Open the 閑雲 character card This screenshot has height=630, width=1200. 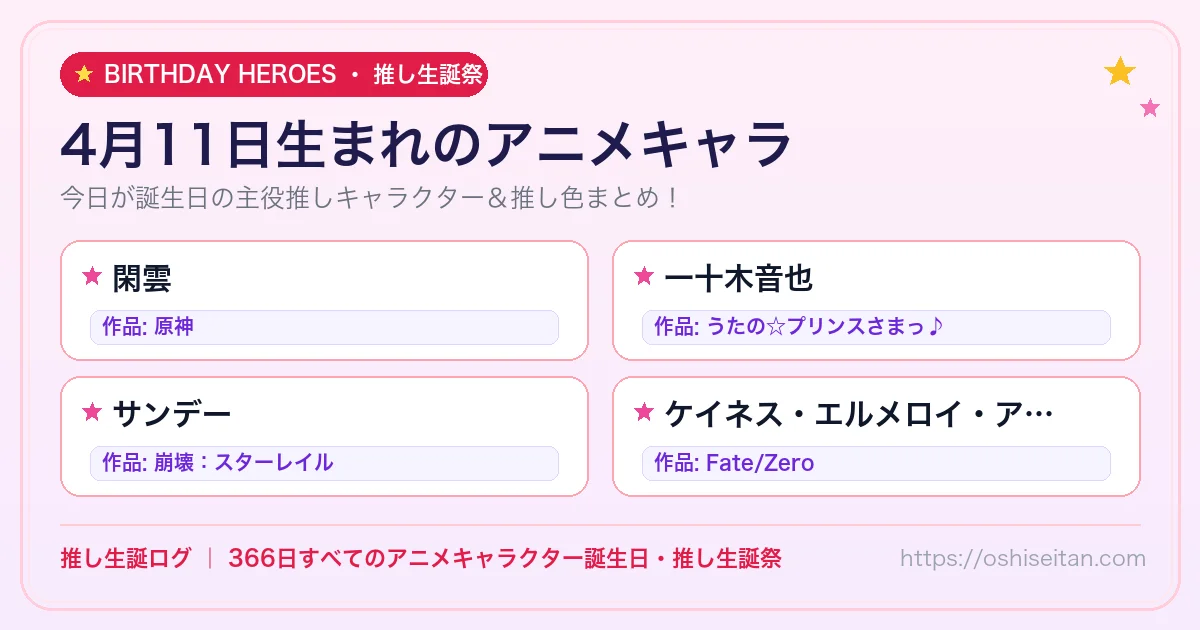point(324,300)
